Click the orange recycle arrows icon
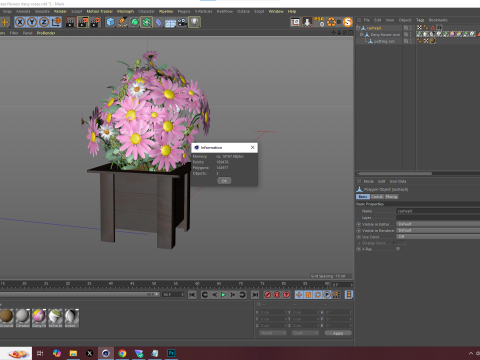The image size is (480, 360). pos(331,22)
